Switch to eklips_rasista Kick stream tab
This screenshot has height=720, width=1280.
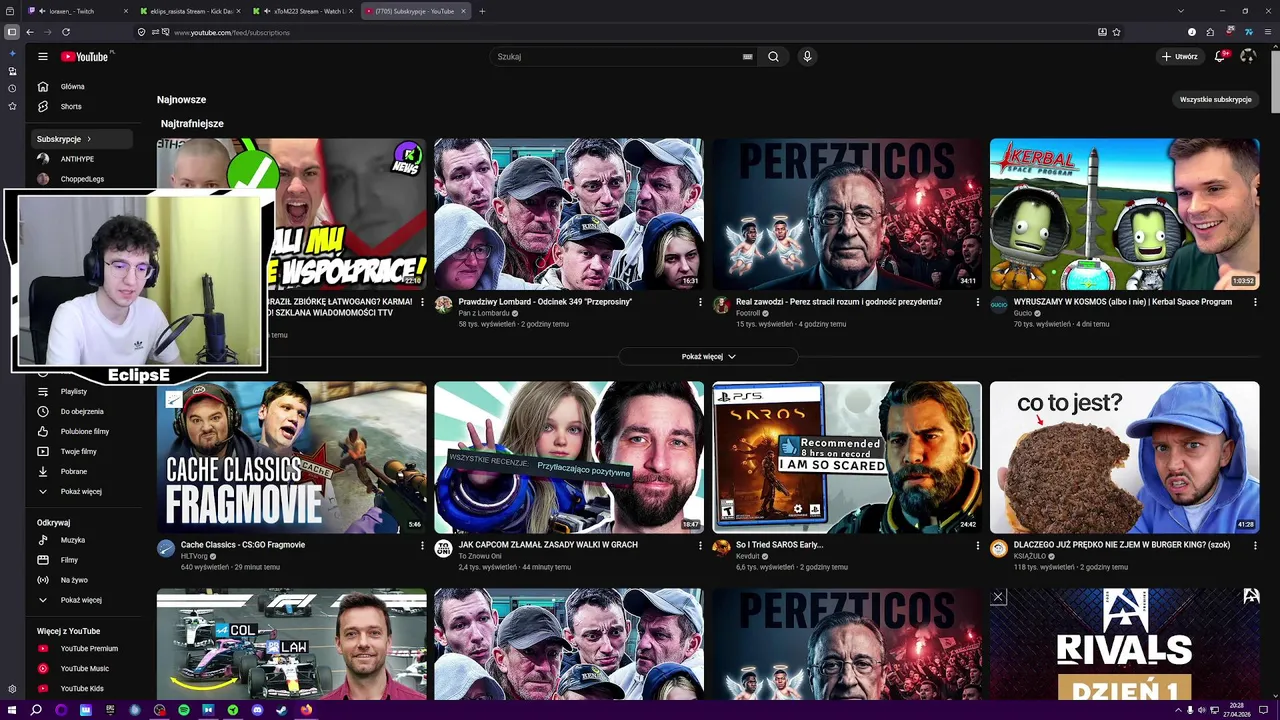point(192,11)
